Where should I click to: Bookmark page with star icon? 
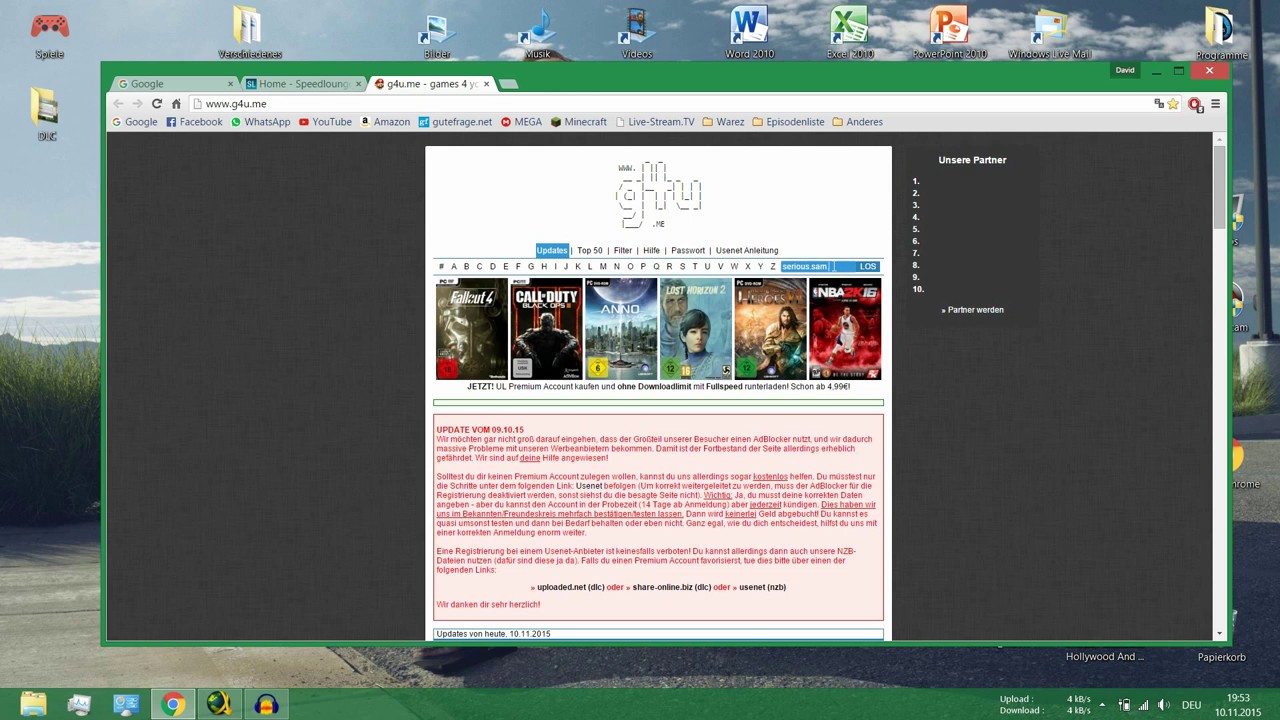[1173, 104]
